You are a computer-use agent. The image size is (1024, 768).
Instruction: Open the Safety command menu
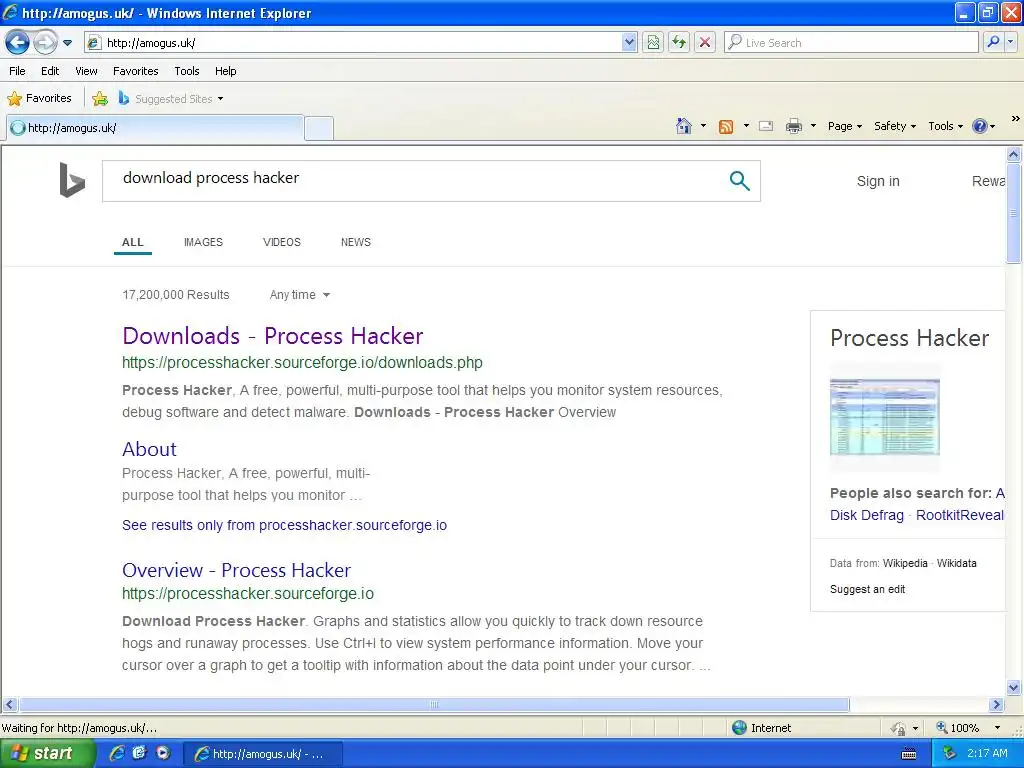pyautogui.click(x=895, y=126)
